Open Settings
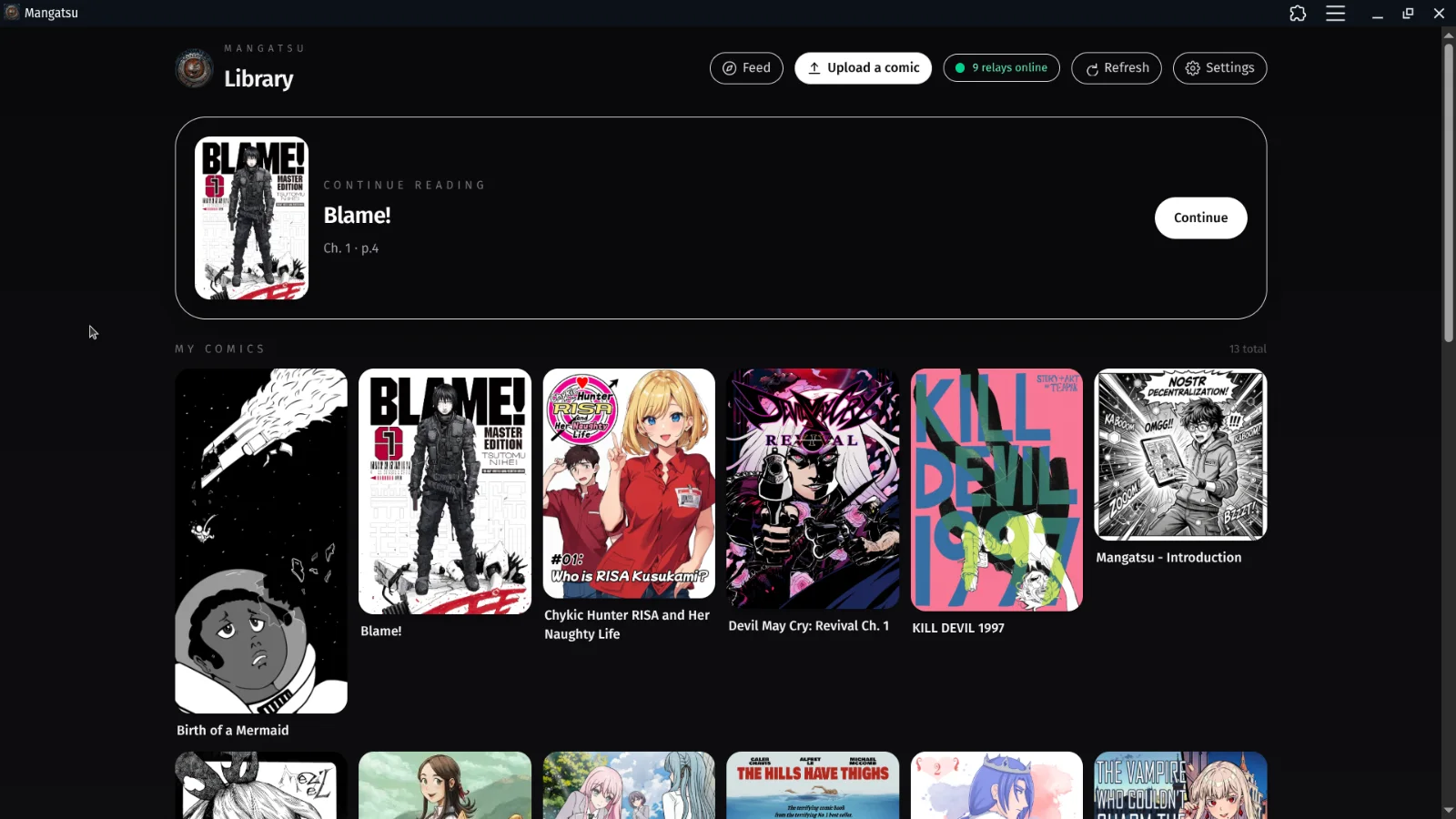This screenshot has width=1456, height=819. tap(1219, 68)
